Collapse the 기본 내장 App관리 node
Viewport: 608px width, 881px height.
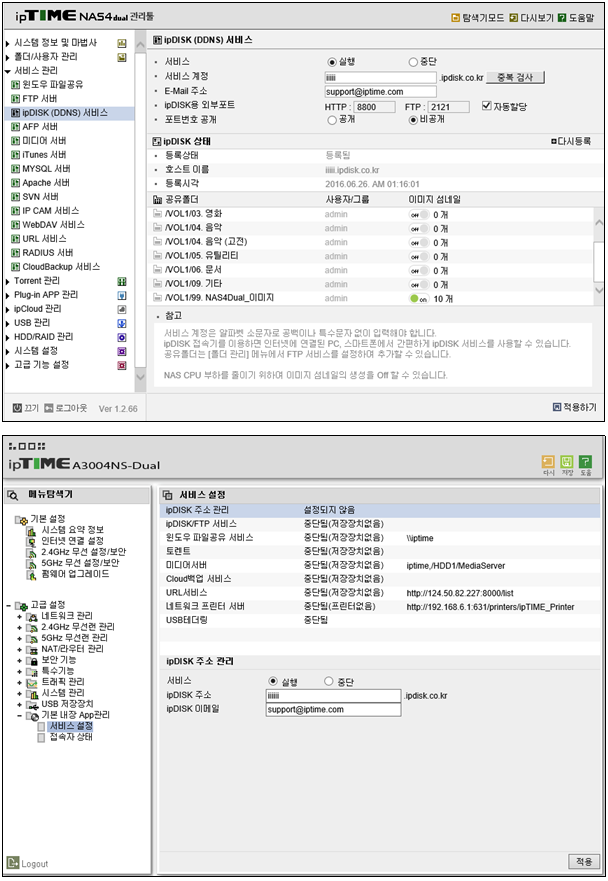[20, 716]
